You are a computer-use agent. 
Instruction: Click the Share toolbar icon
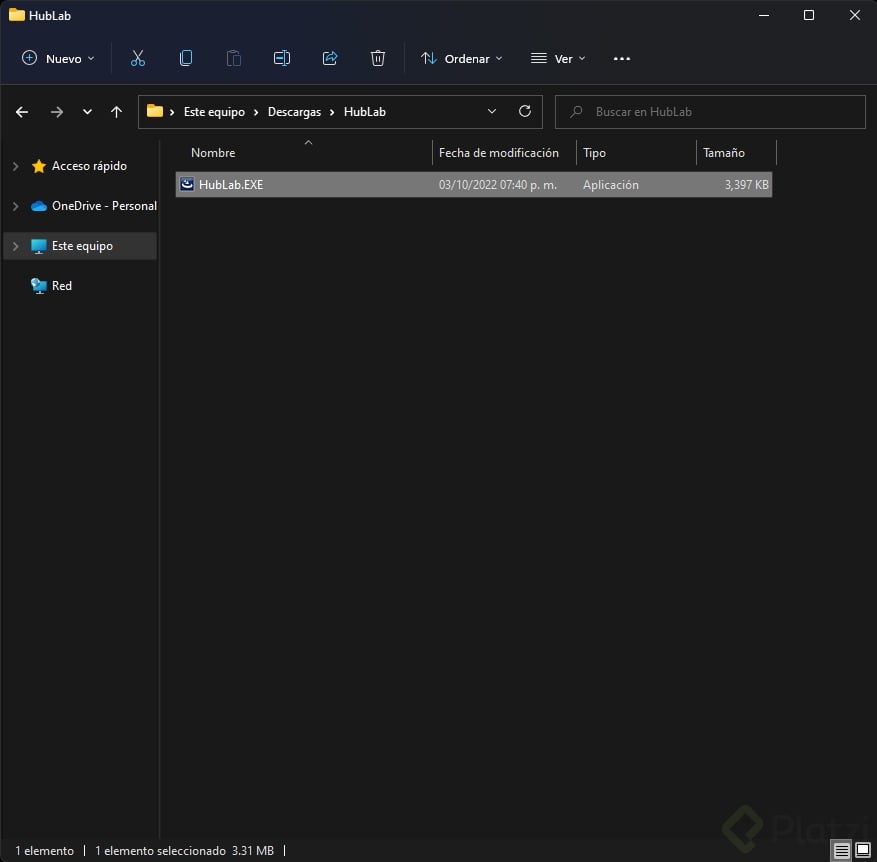pyautogui.click(x=330, y=58)
